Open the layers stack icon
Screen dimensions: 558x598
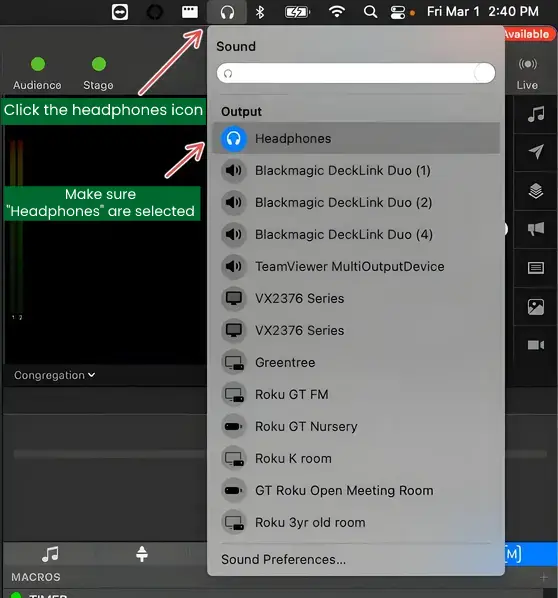pyautogui.click(x=536, y=191)
